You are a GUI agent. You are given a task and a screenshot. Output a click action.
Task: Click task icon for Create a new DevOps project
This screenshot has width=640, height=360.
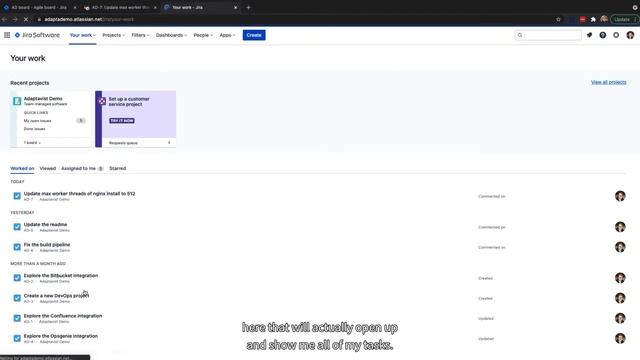point(17,298)
